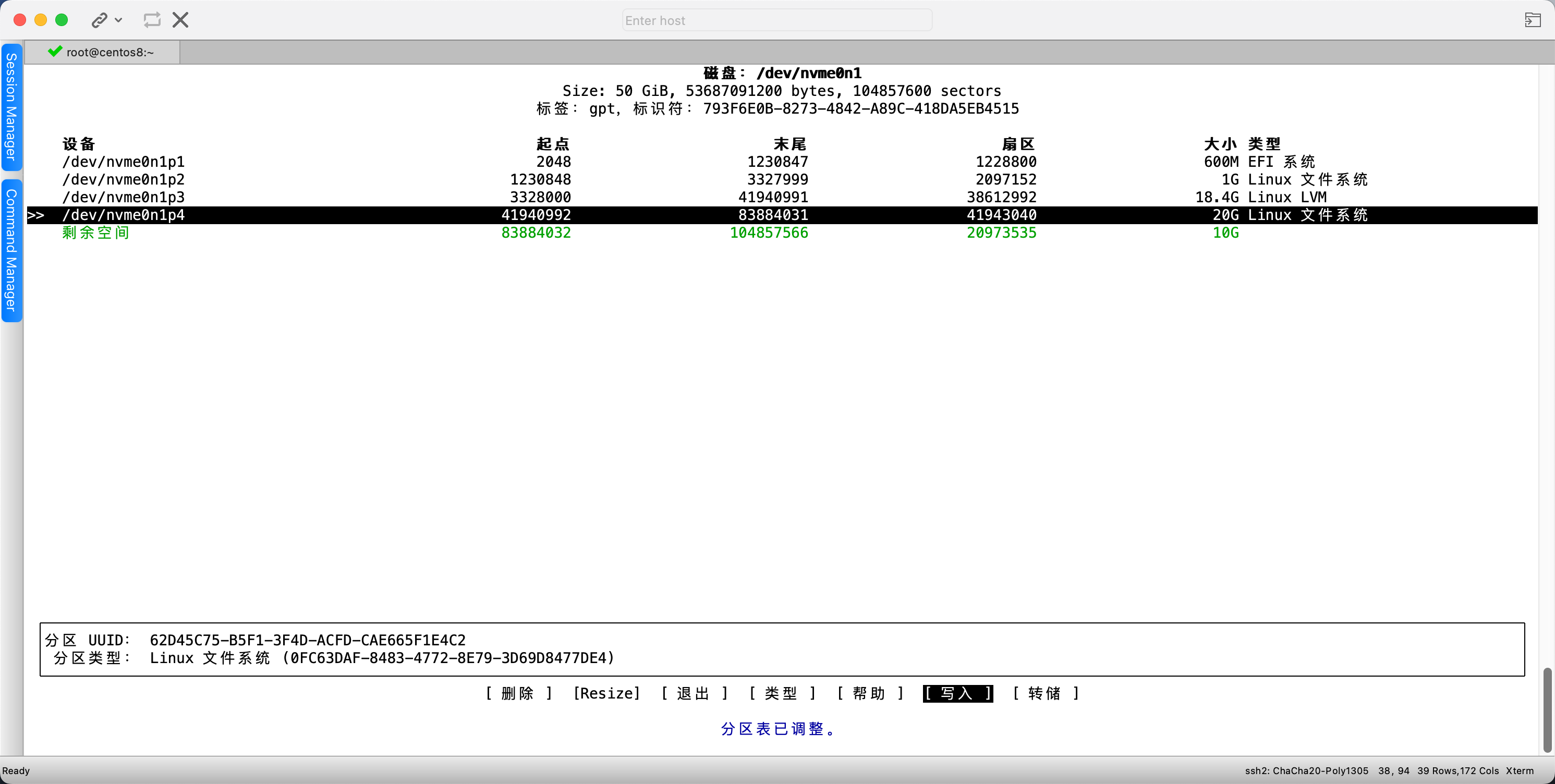Click the quick connect link icon
Image resolution: width=1555 pixels, height=784 pixels.
99,20
